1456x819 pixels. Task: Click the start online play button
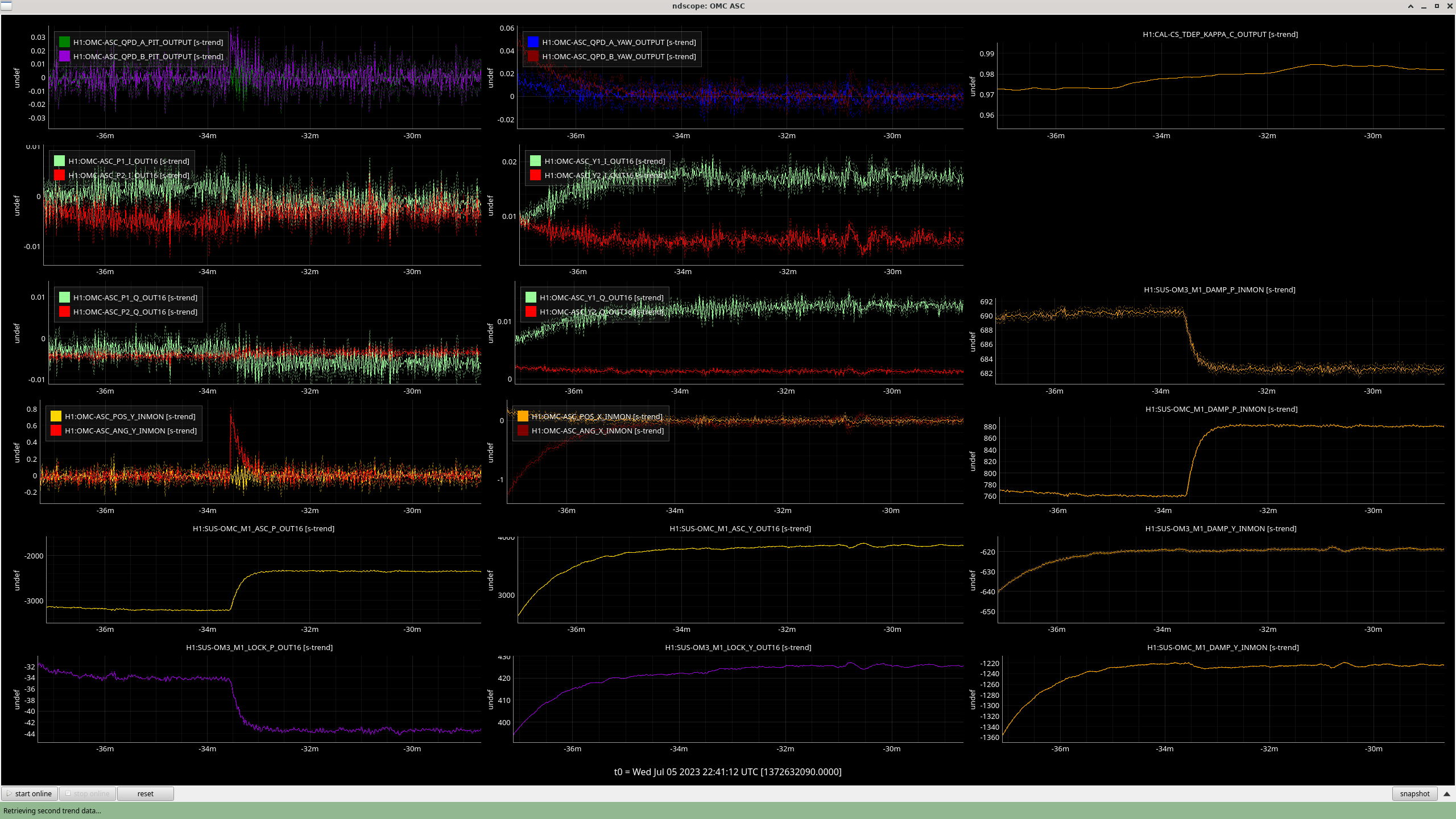(30, 793)
